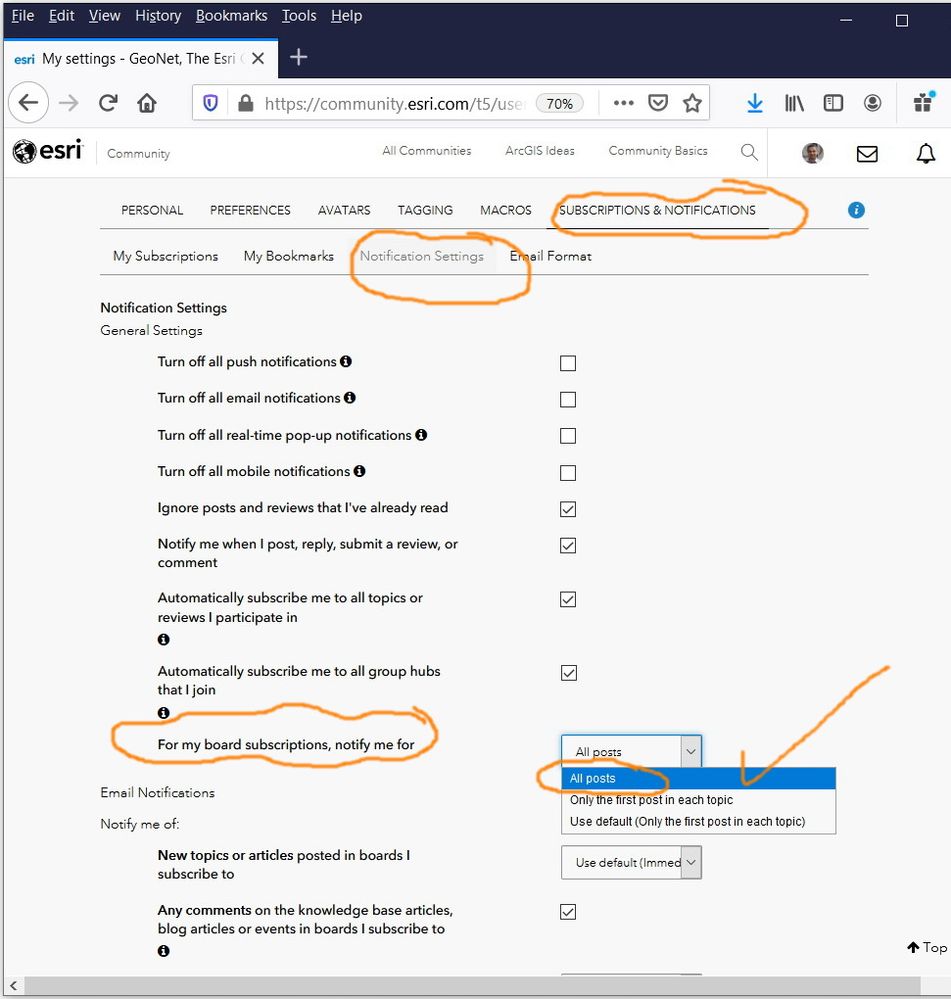The width and height of the screenshot is (951, 999).
Task: Open the View menu
Action: pyautogui.click(x=104, y=15)
